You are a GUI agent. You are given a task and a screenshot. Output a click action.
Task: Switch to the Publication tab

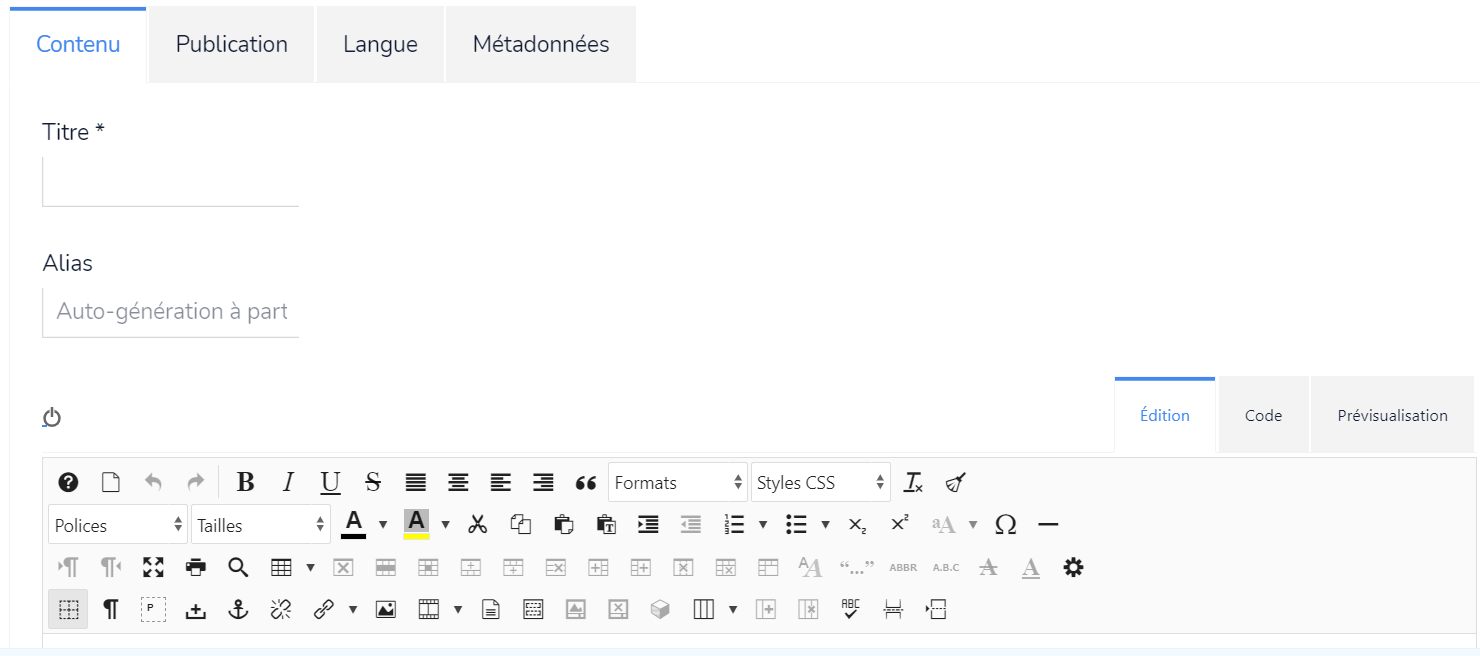click(232, 45)
